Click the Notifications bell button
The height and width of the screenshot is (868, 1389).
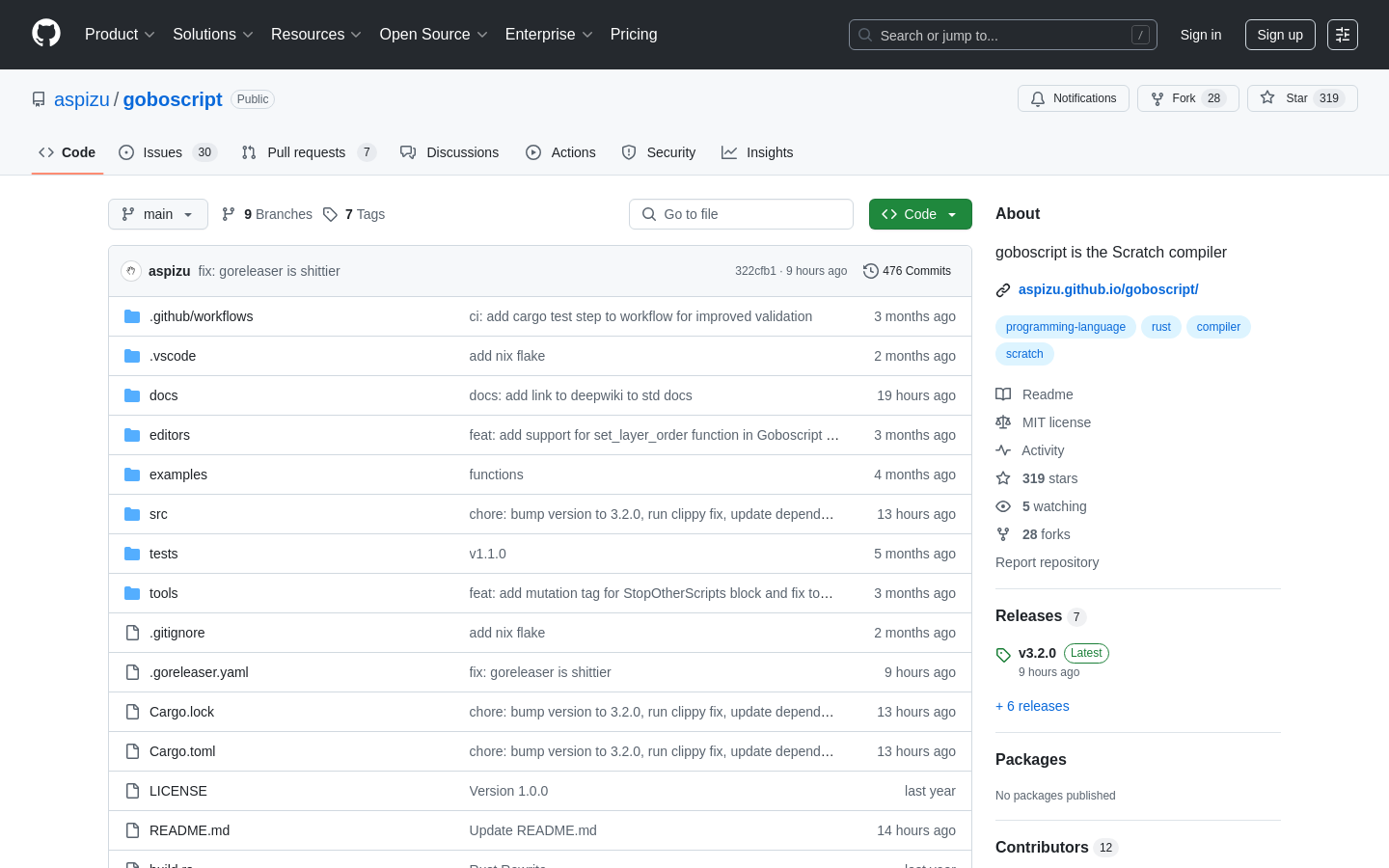1074,98
